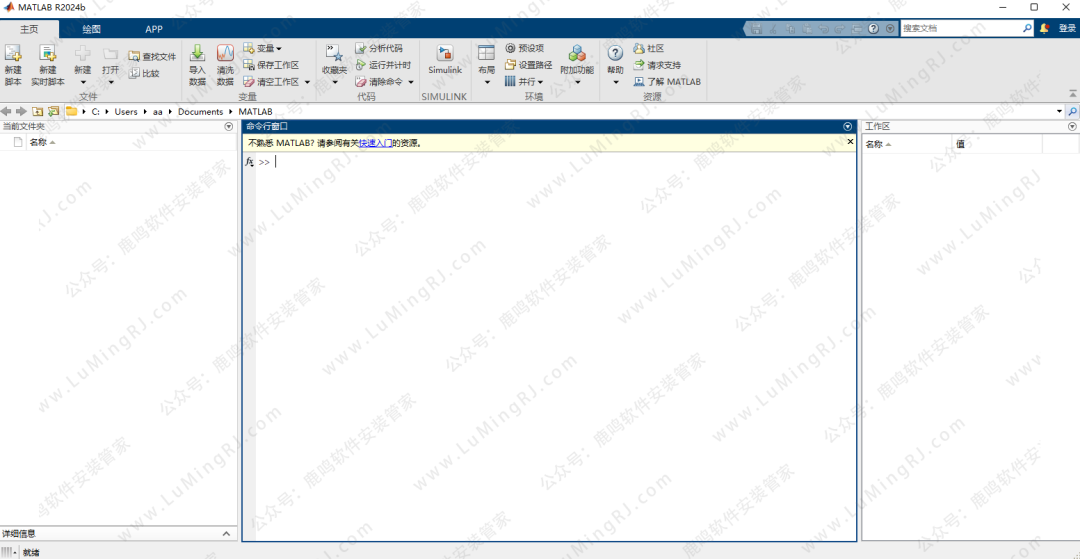Image resolution: width=1080 pixels, height=559 pixels.
Task: Open the 快速入门 (Getting Started) link
Action: (375, 143)
